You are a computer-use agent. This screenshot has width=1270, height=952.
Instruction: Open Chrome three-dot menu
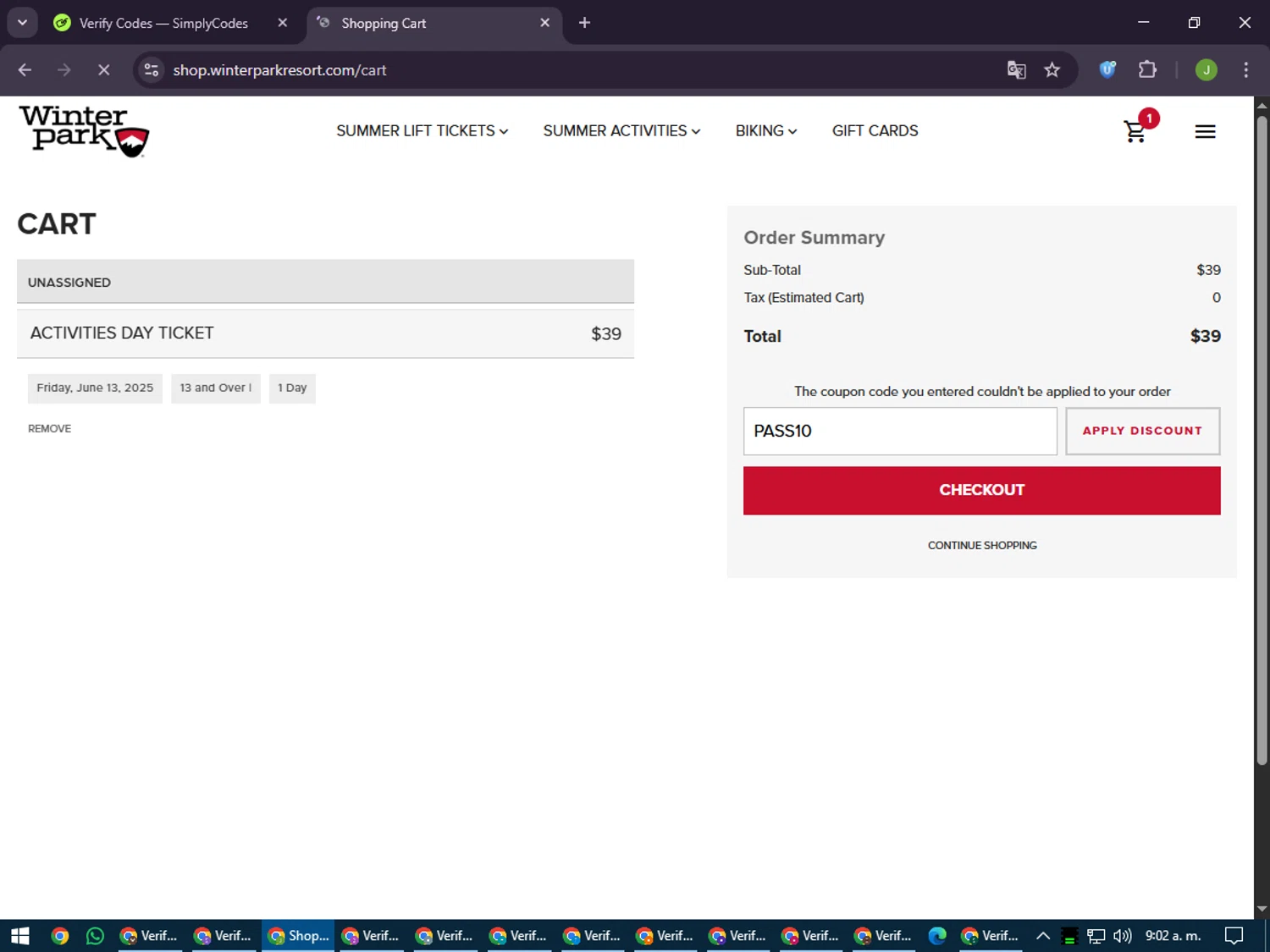(1245, 70)
